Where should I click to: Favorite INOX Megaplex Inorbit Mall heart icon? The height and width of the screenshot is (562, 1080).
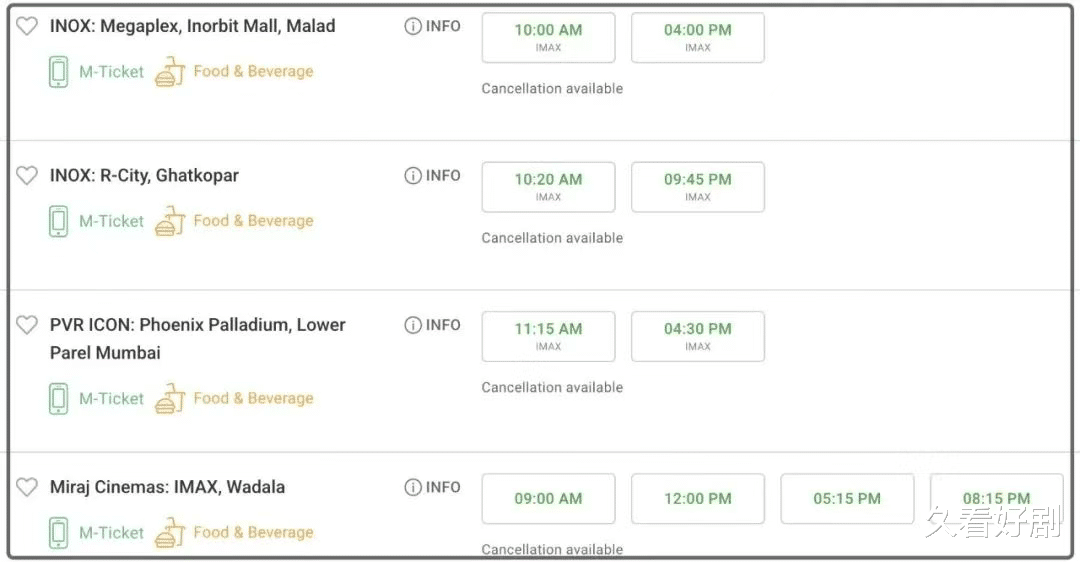coord(27,26)
